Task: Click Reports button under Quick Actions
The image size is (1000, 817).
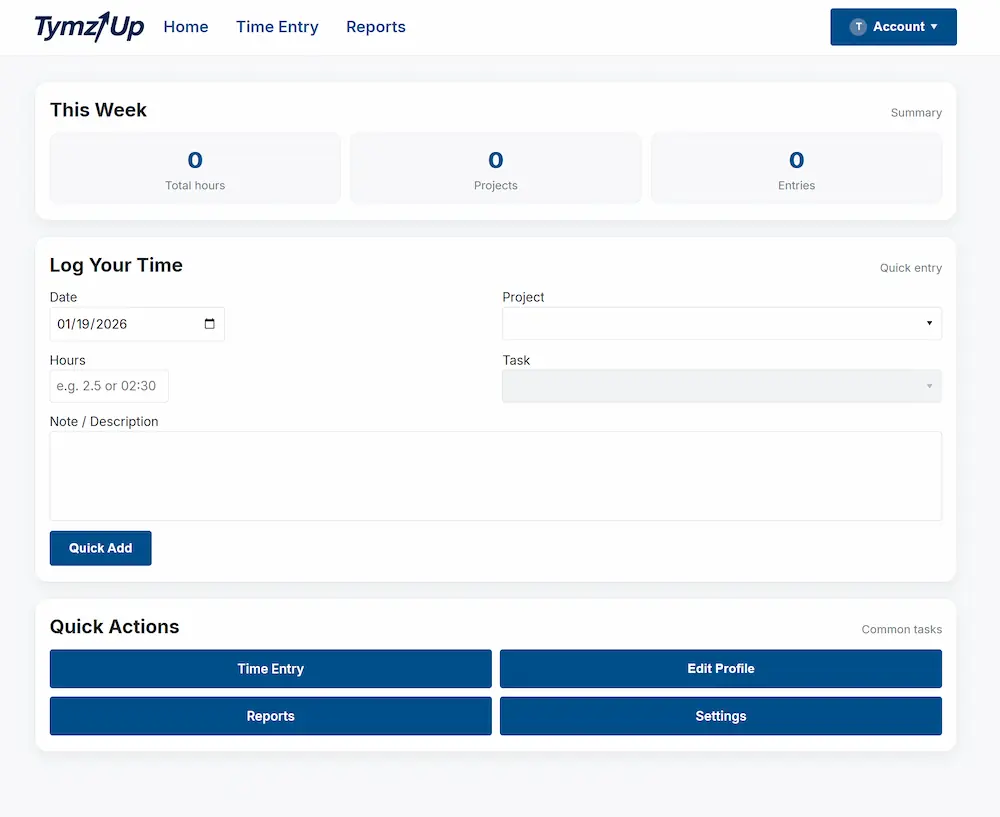Action: pos(270,716)
